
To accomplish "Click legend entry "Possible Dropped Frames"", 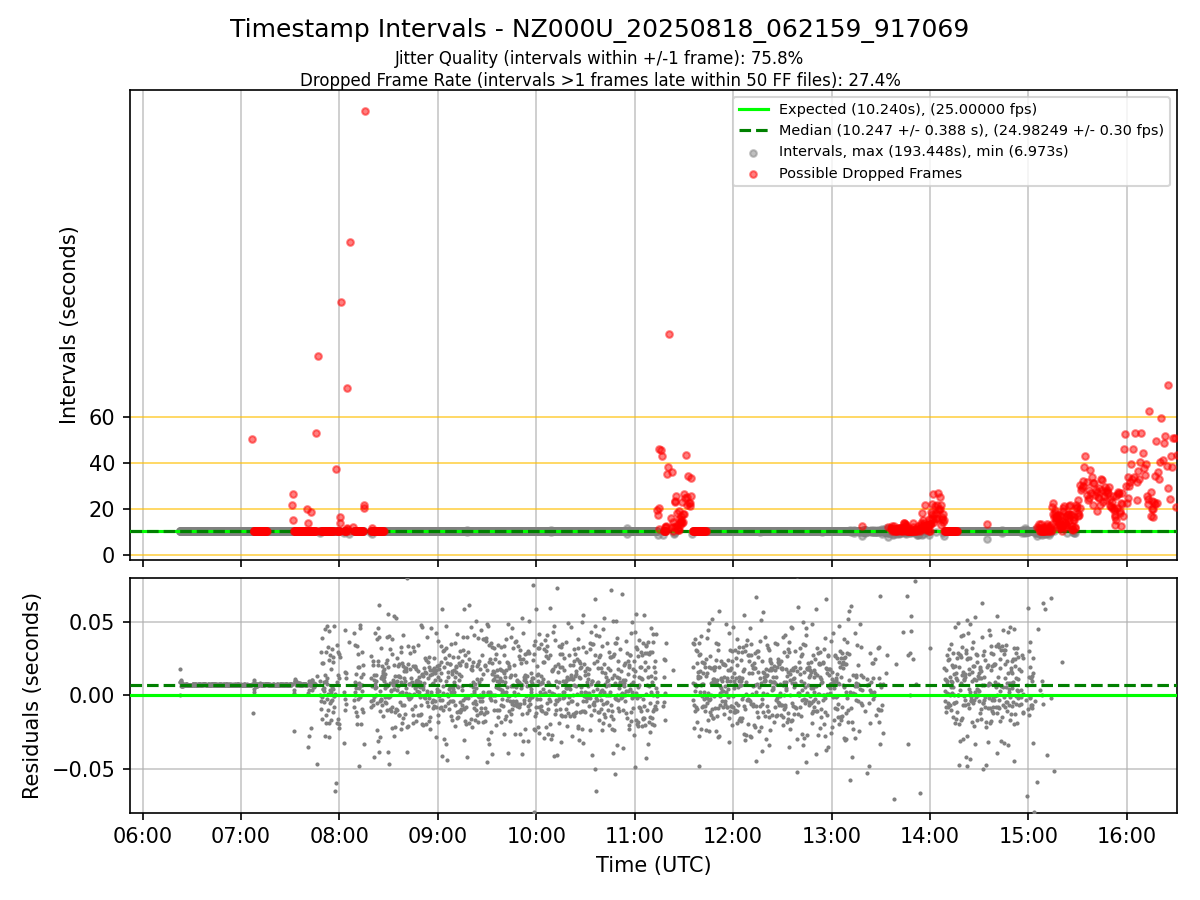I will 870,173.
